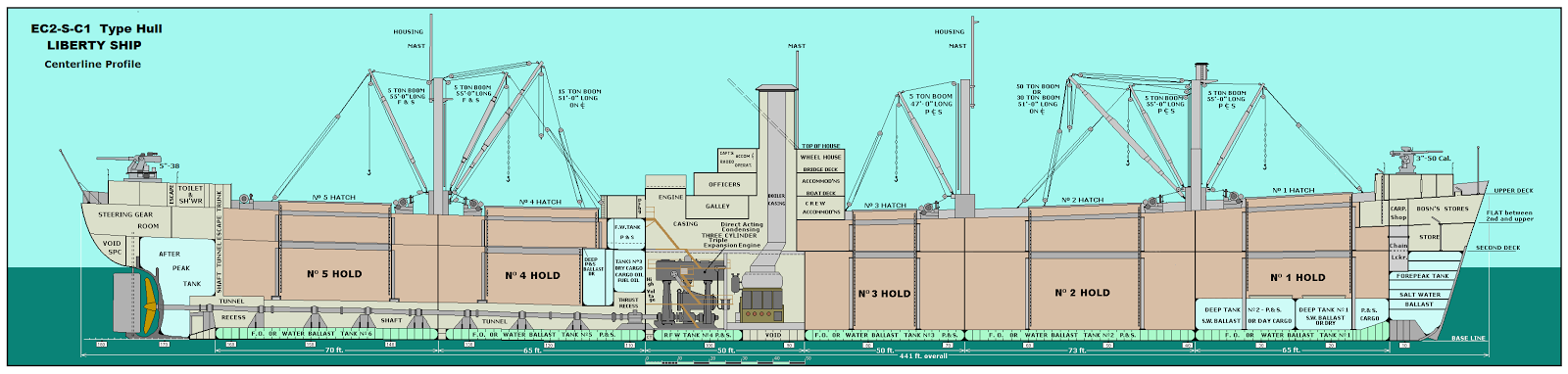
Task: Select the No 2 Hold compartment
Action: tap(1082, 292)
